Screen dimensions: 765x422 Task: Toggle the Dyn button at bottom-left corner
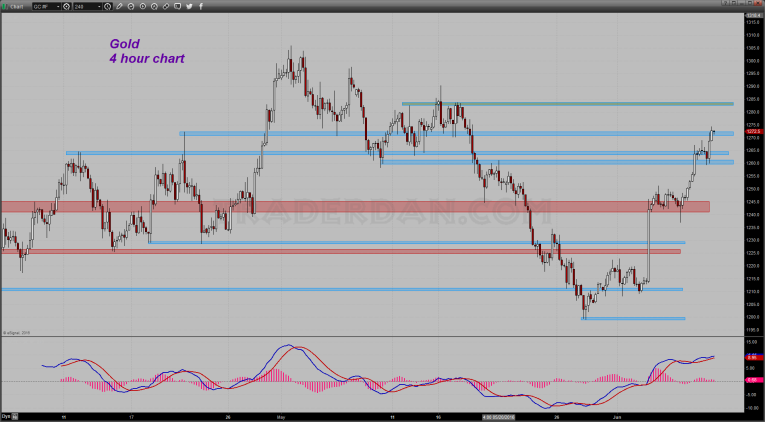click(6, 416)
